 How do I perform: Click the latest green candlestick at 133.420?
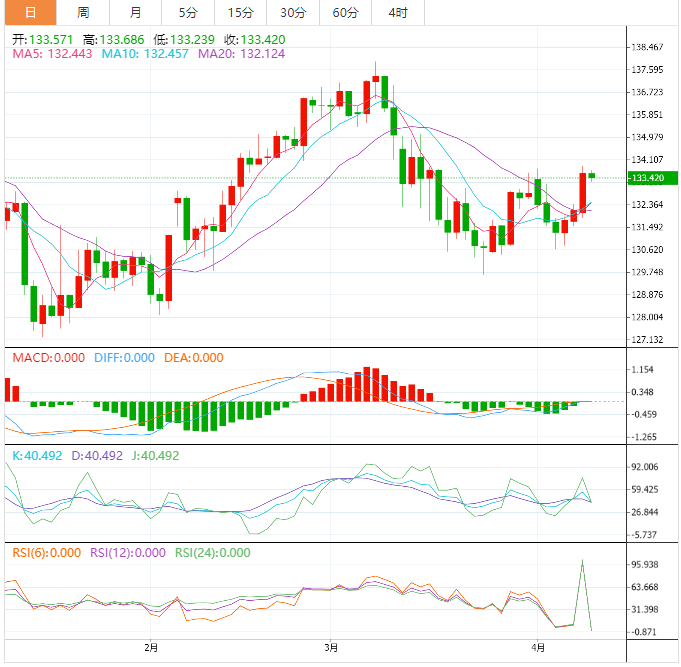[x=592, y=175]
